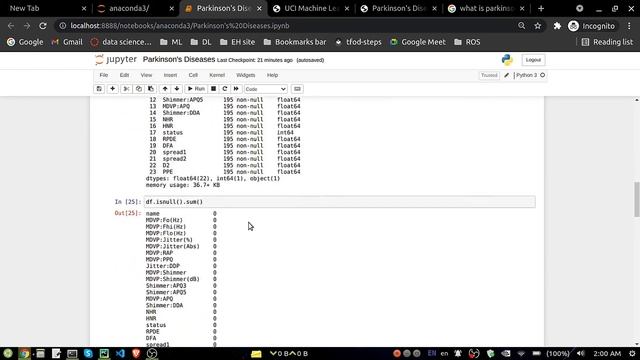The image size is (640, 360).
Task: Insert a cell below with plus icon
Action: click(x=112, y=89)
